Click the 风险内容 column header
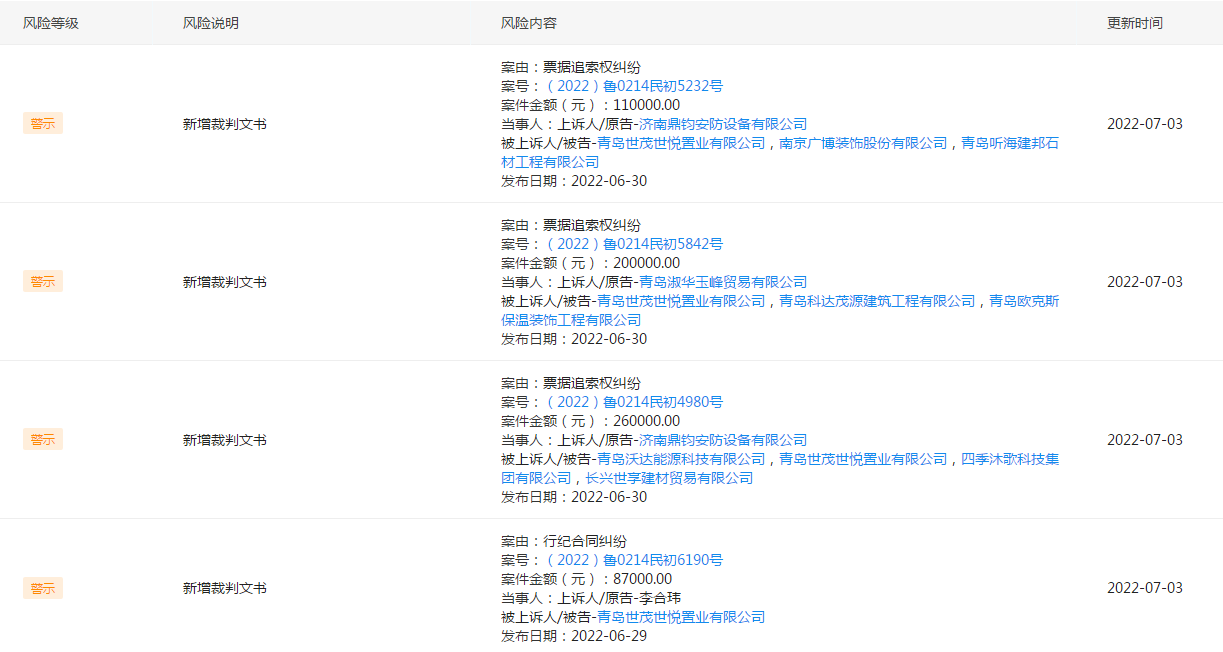Image resolution: width=1223 pixels, height=652 pixels. click(529, 23)
